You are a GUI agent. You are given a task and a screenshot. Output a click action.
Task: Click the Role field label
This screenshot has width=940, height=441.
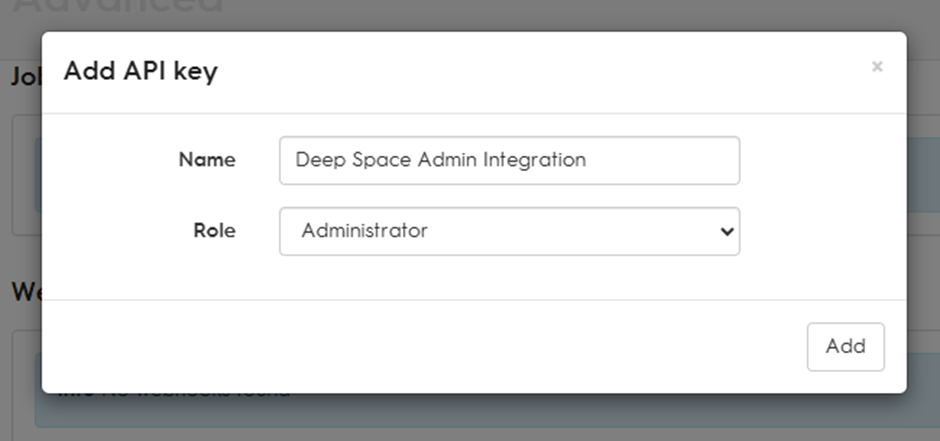[215, 231]
